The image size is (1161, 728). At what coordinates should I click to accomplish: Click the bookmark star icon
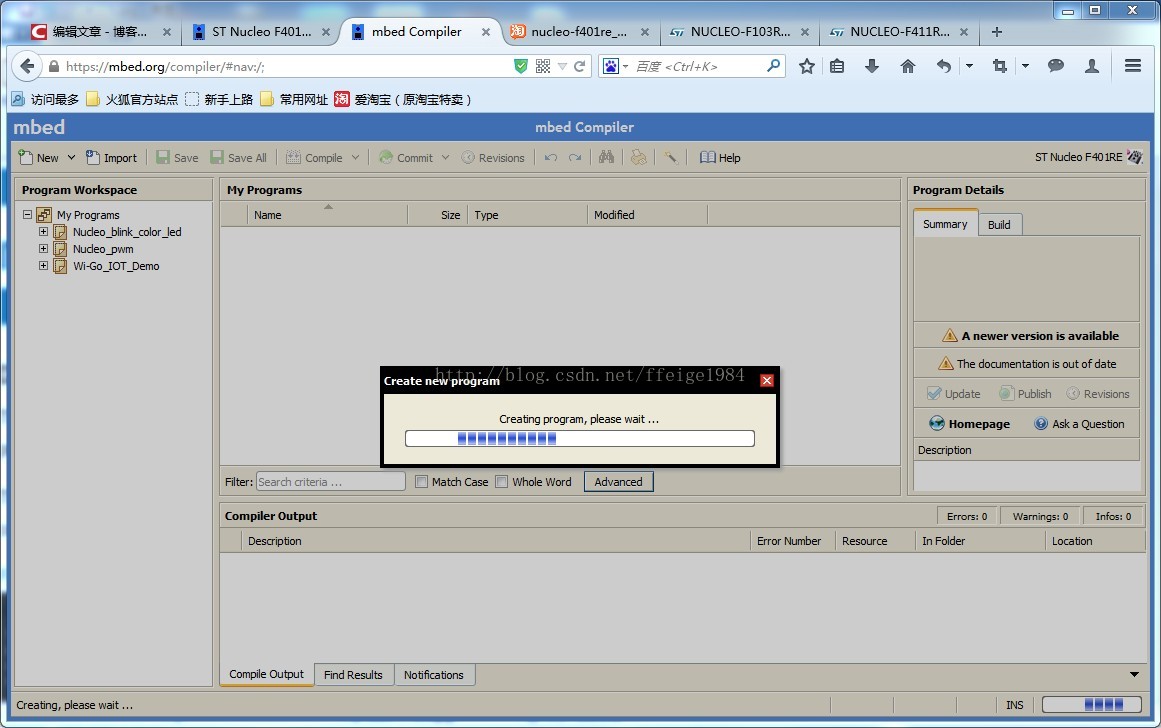(x=807, y=66)
